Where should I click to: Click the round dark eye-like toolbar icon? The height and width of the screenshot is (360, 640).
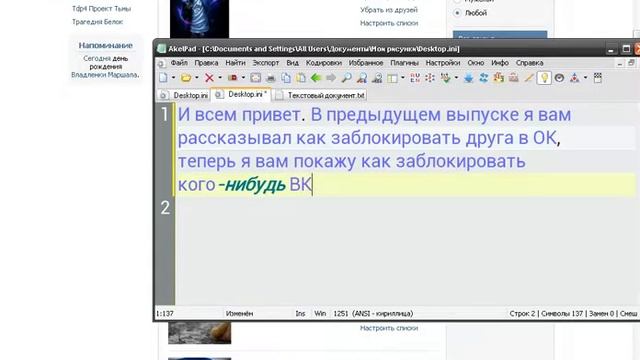click(x=559, y=78)
